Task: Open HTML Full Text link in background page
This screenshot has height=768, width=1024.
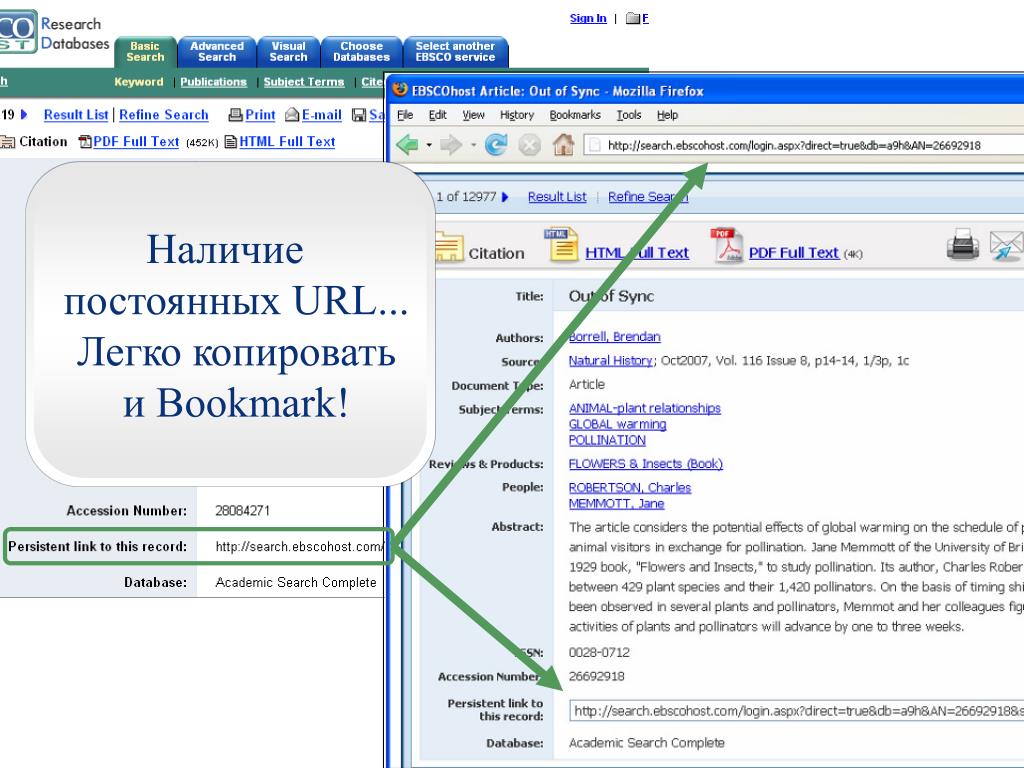Action: [287, 142]
